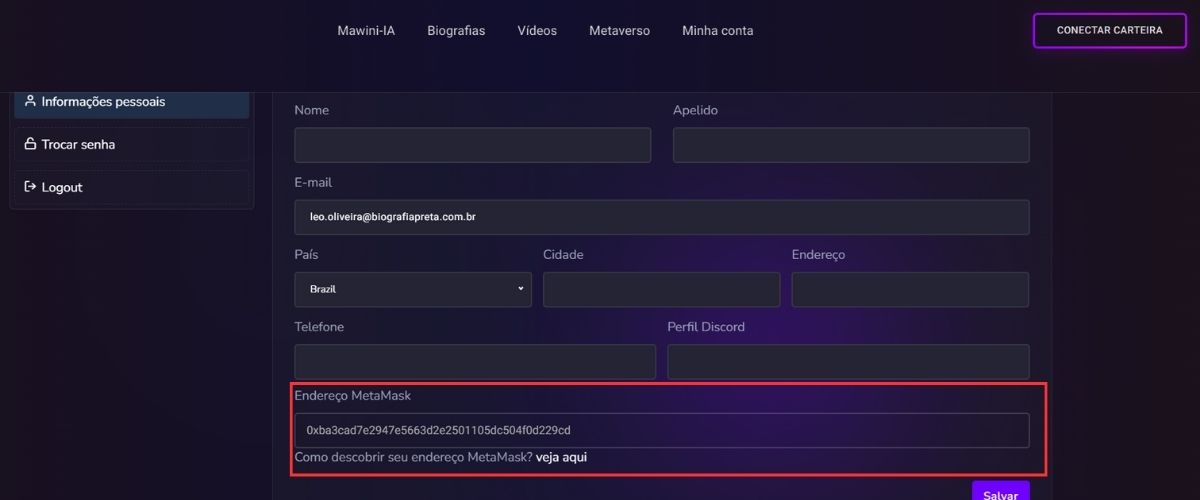Viewport: 1200px width, 500px height.
Task: Click the exit arrow icon beside Logout
Action: point(31,187)
